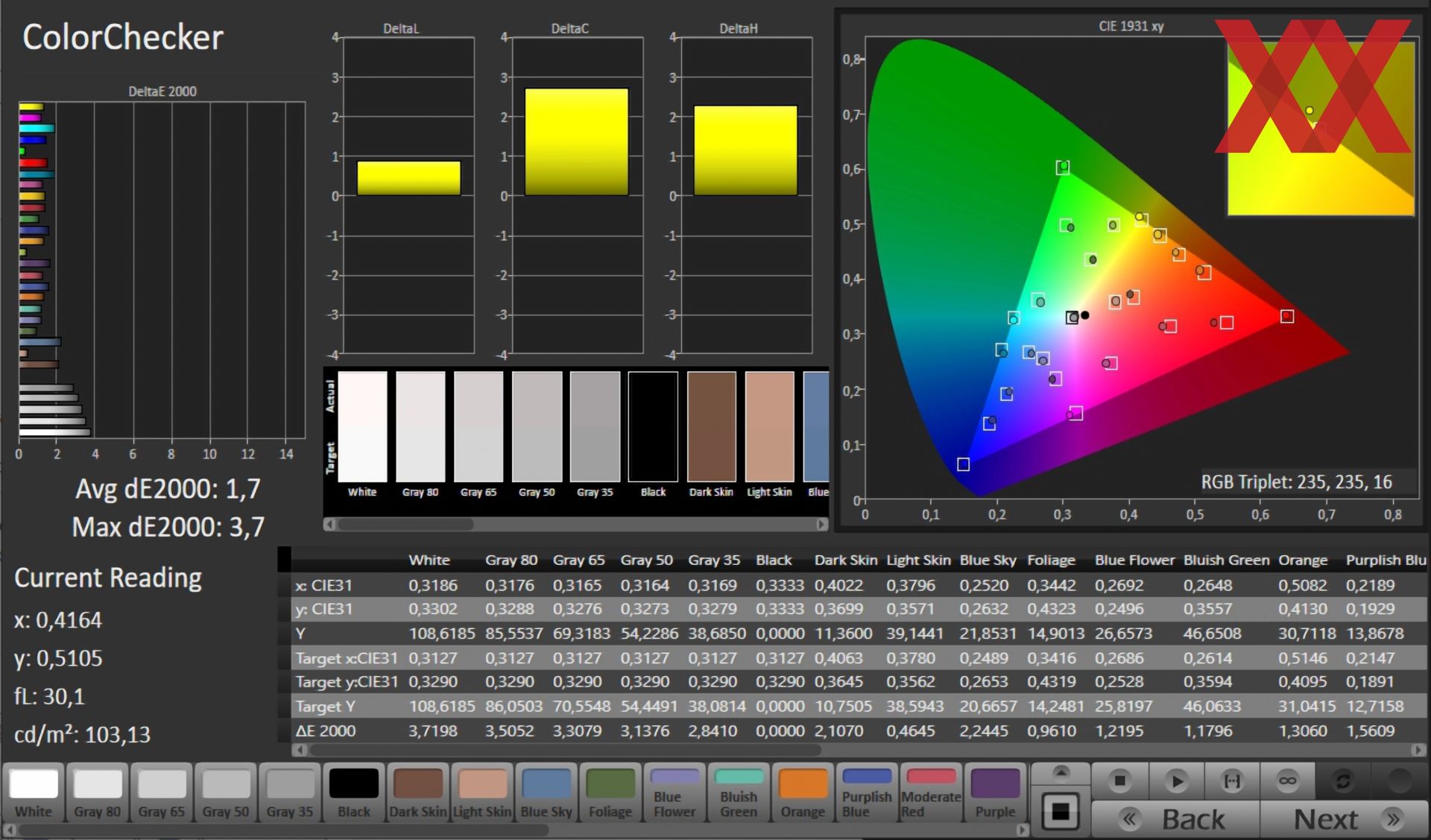Select the Blue Flower patch button
This screenshot has height=840, width=1431.
tap(675, 792)
